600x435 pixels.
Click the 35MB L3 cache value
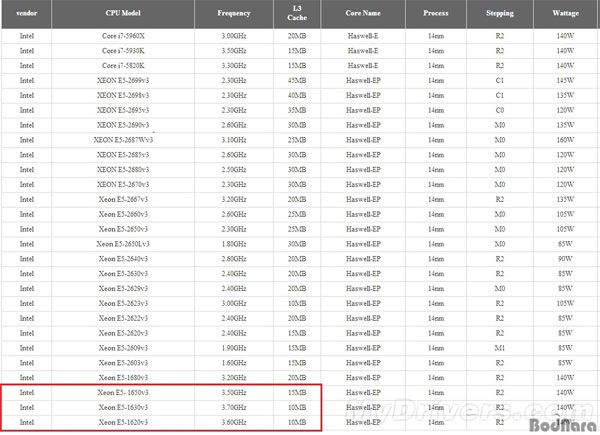coord(297,111)
